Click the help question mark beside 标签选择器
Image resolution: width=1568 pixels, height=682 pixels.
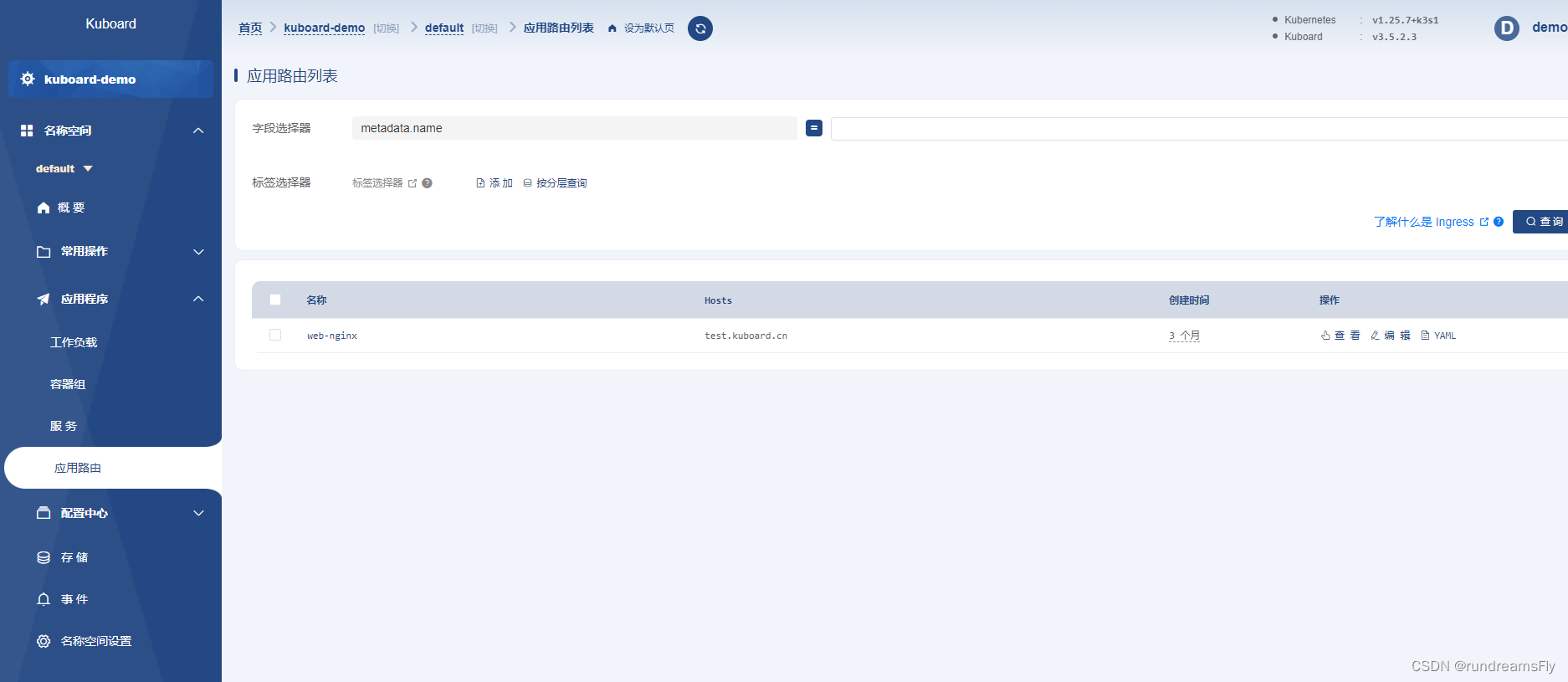point(427,183)
